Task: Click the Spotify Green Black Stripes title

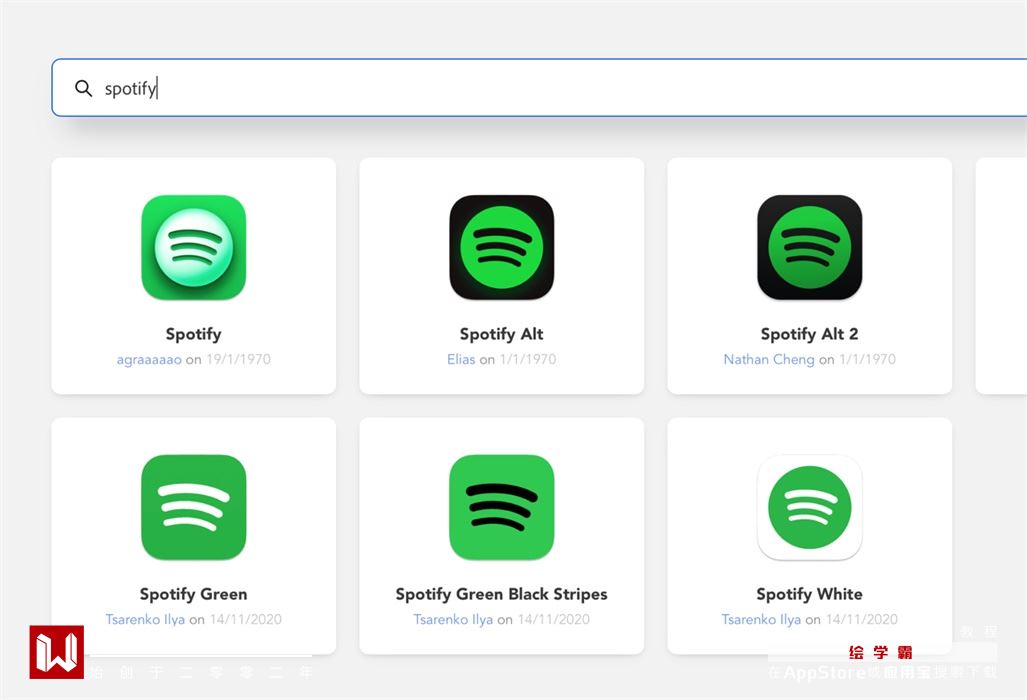Action: [x=501, y=594]
